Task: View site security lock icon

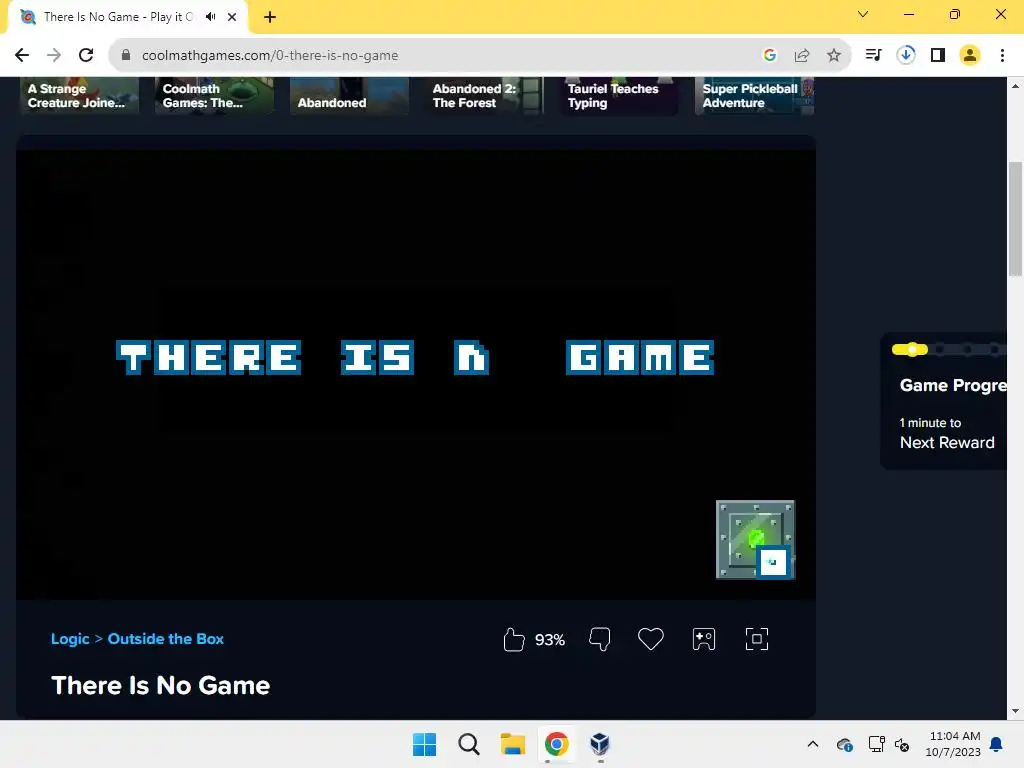Action: 126,56
